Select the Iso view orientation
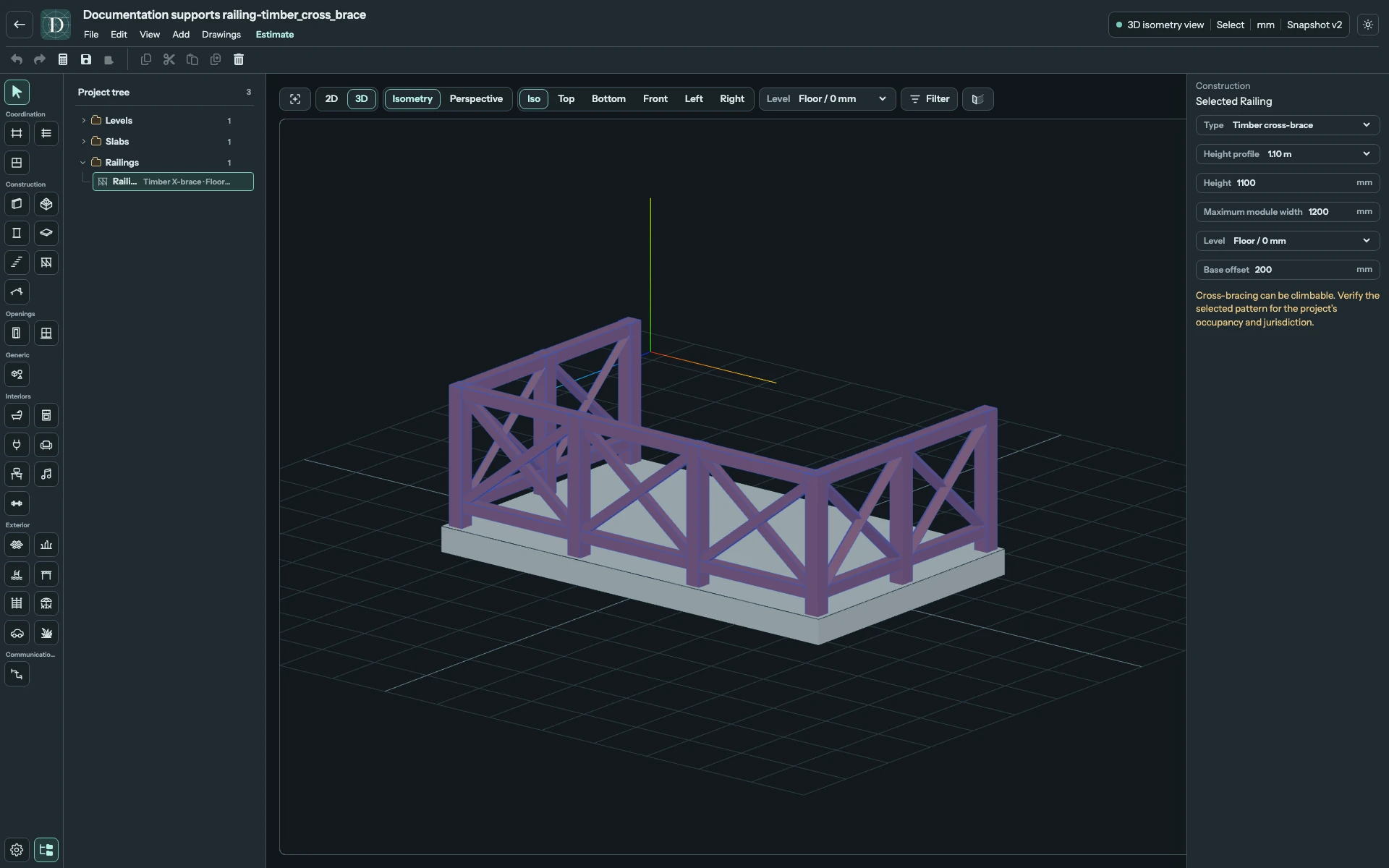 coord(534,99)
